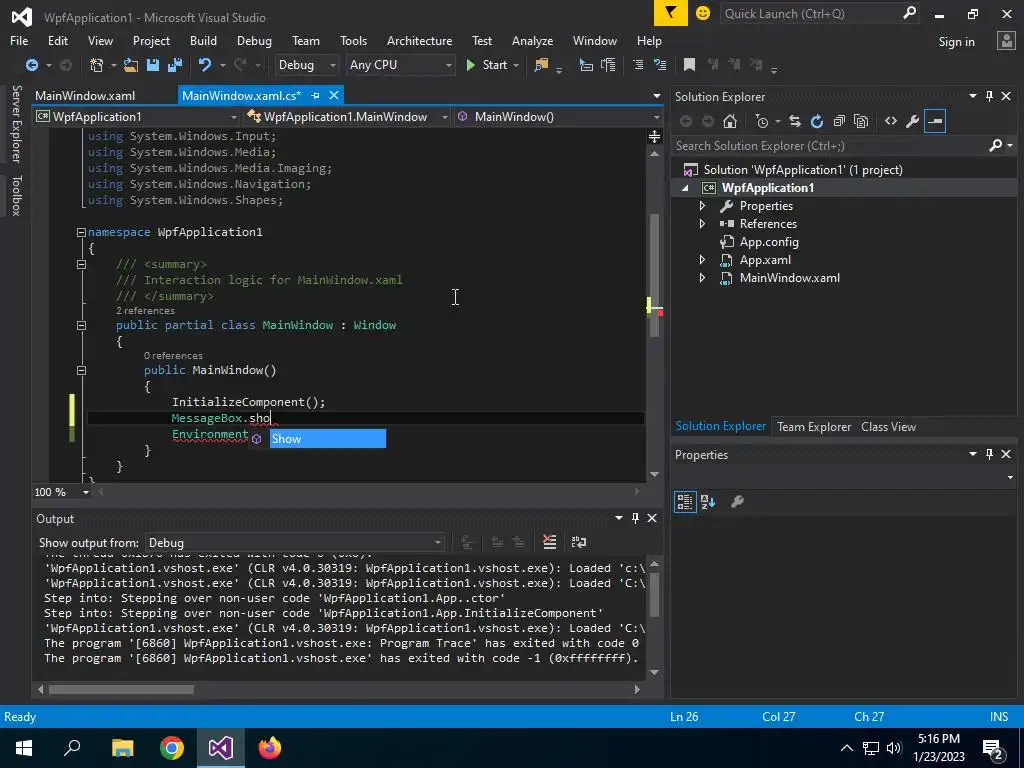The width and height of the screenshot is (1024, 768).
Task: Toggle Preview Selected Items in Solution Explorer
Action: (x=935, y=121)
